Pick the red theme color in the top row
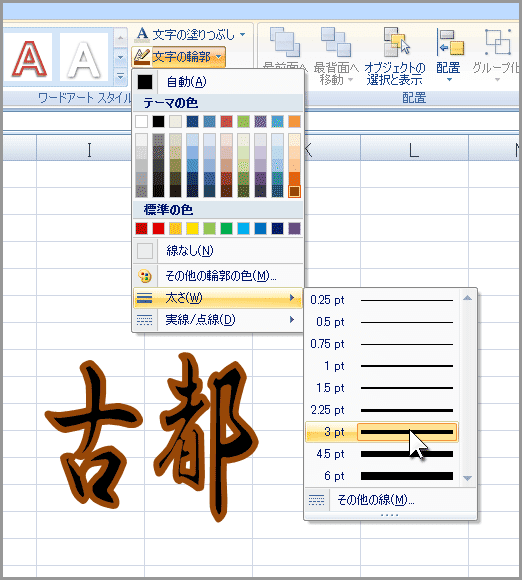The image size is (522, 580). coord(226,121)
